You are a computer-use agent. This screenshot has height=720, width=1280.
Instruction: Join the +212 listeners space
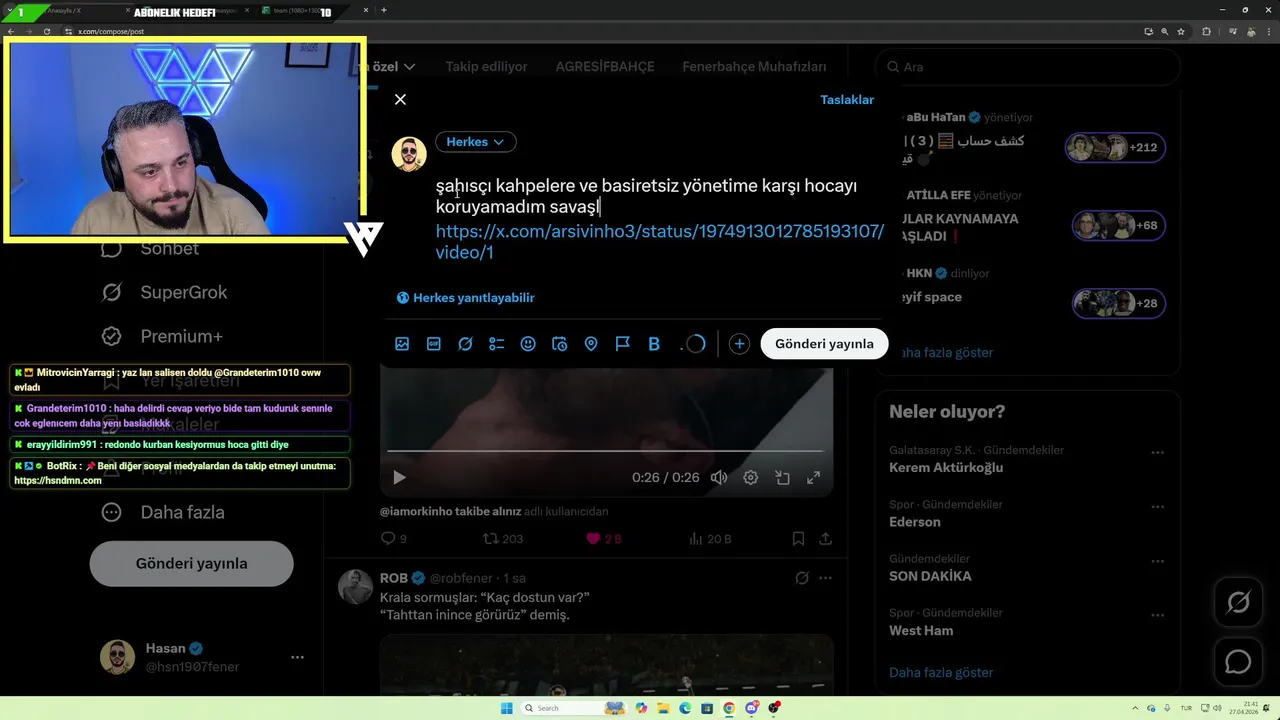(x=1115, y=148)
